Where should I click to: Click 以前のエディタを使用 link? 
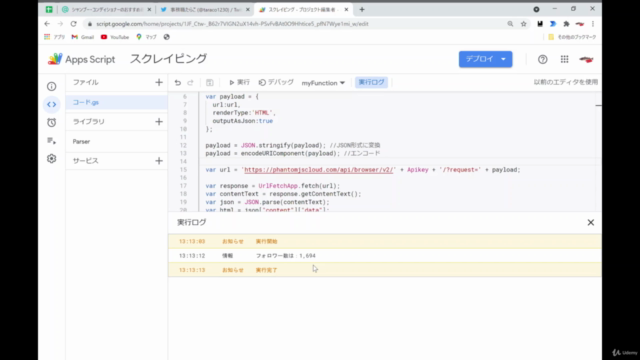pyautogui.click(x=566, y=82)
